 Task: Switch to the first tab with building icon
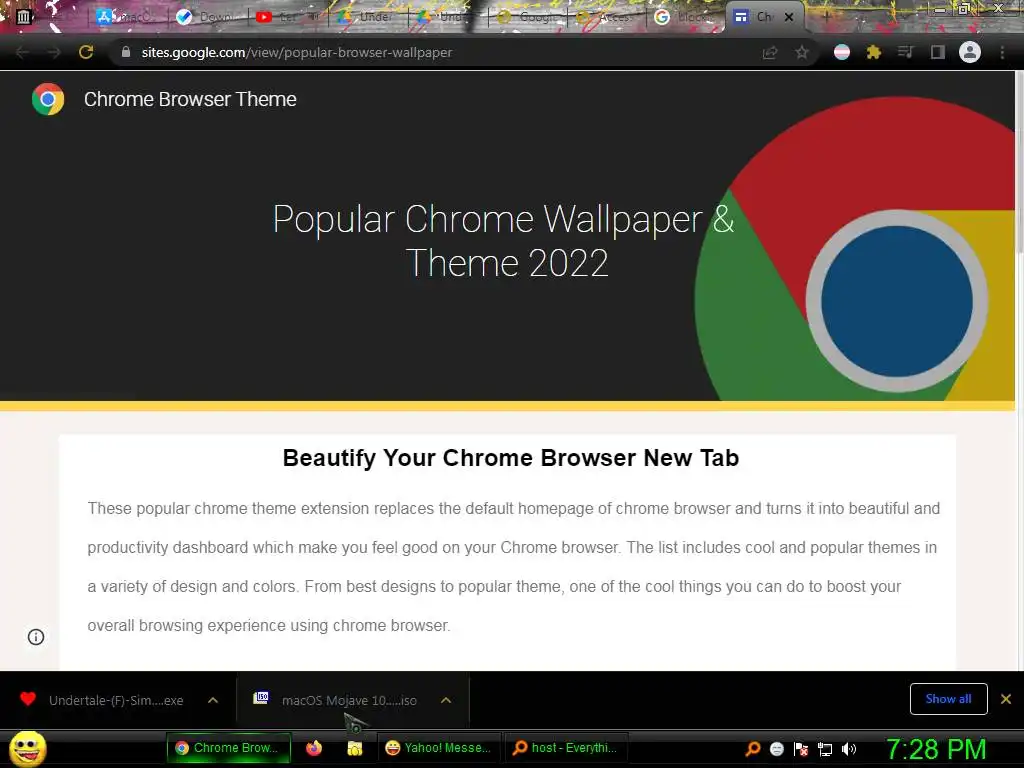24,17
